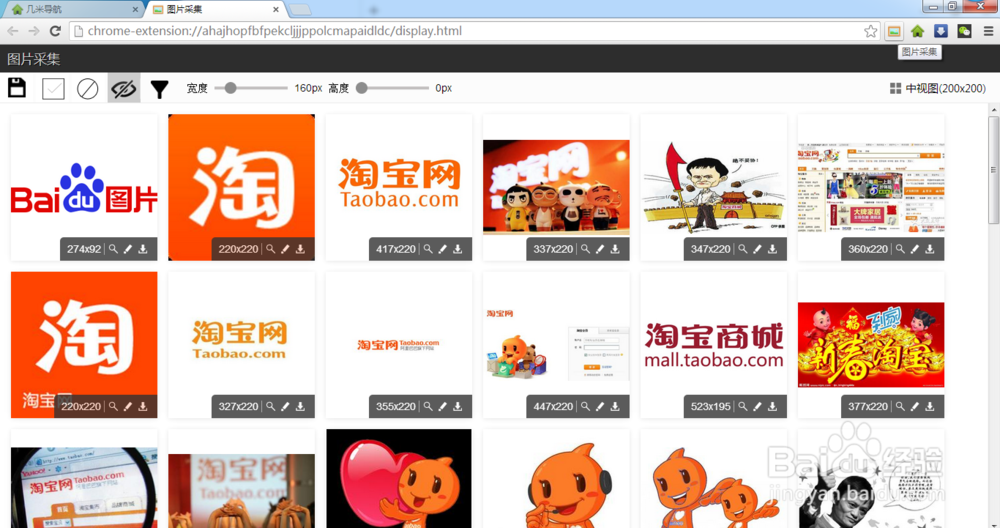
Task: Click the deselect all circle-slash icon
Action: tap(87, 89)
